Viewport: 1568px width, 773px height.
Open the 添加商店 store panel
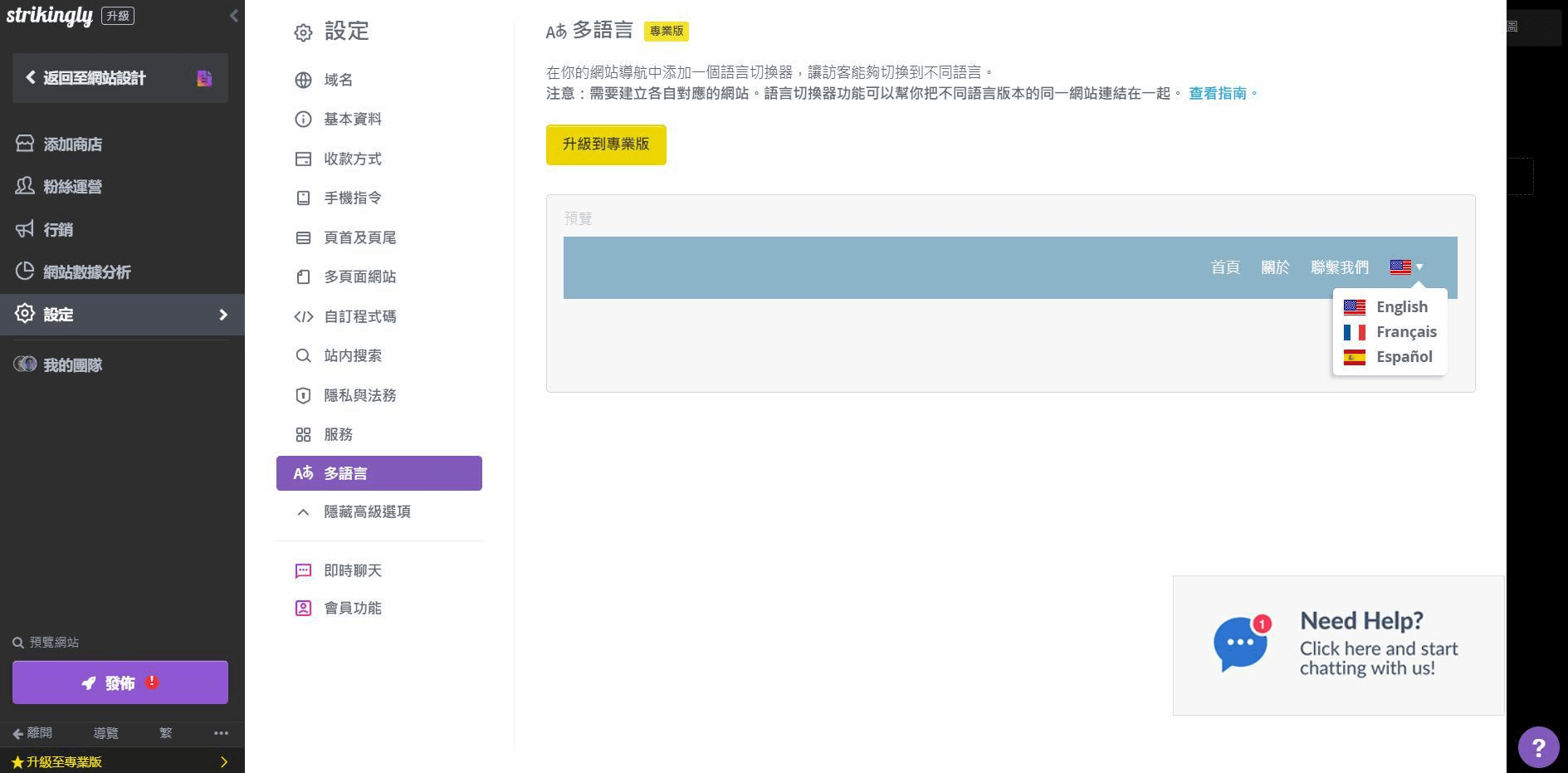[72, 144]
